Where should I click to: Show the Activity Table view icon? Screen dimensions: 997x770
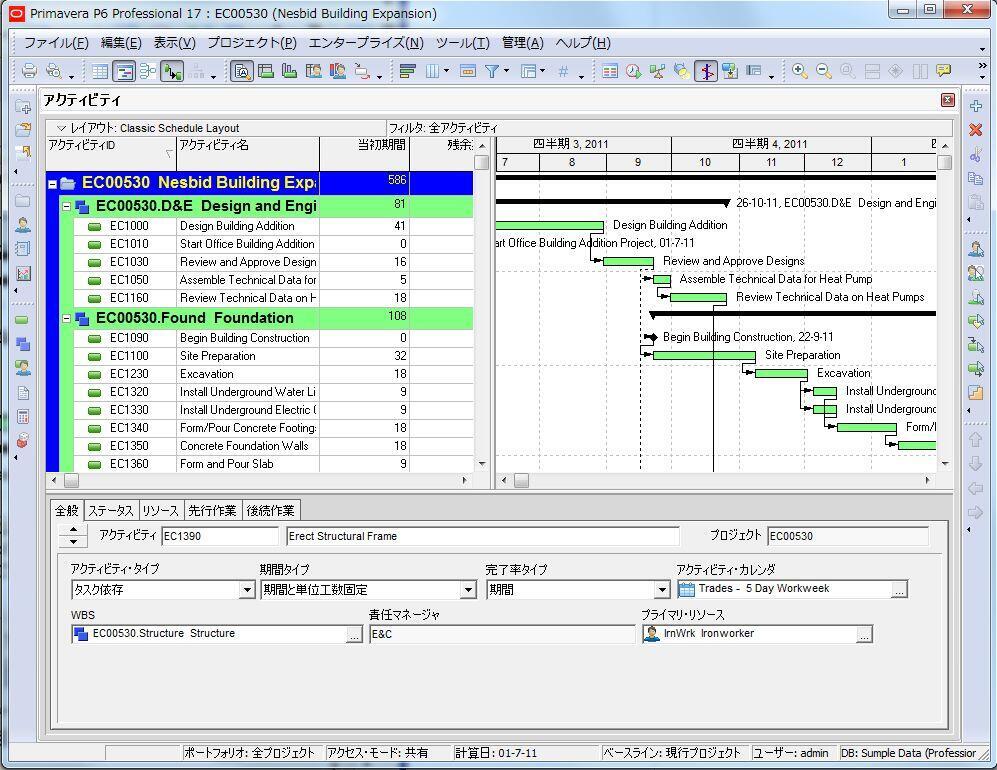pos(100,71)
